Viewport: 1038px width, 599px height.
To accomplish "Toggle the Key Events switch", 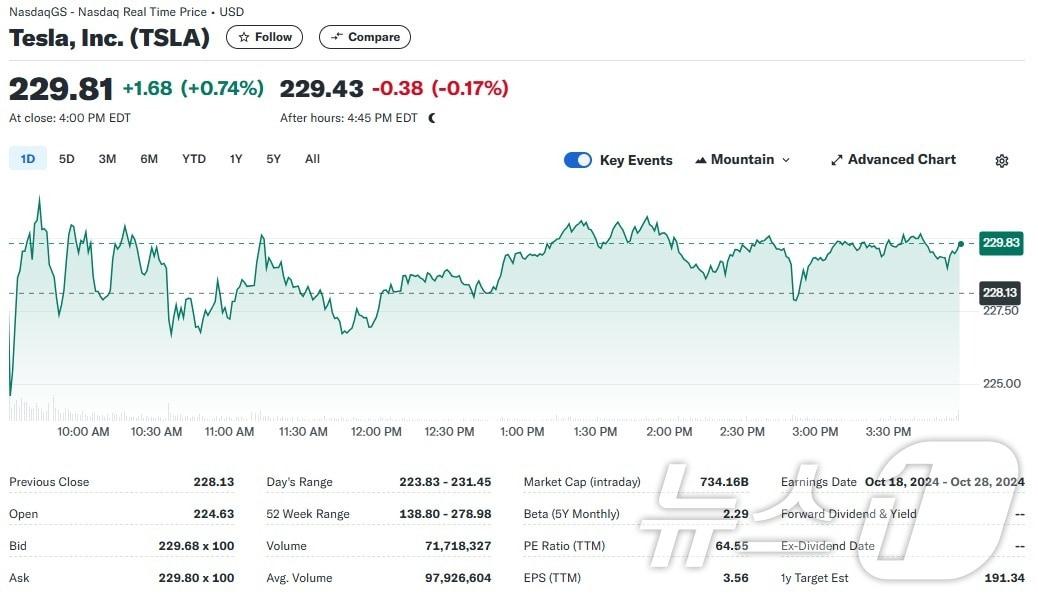I will tap(578, 160).
